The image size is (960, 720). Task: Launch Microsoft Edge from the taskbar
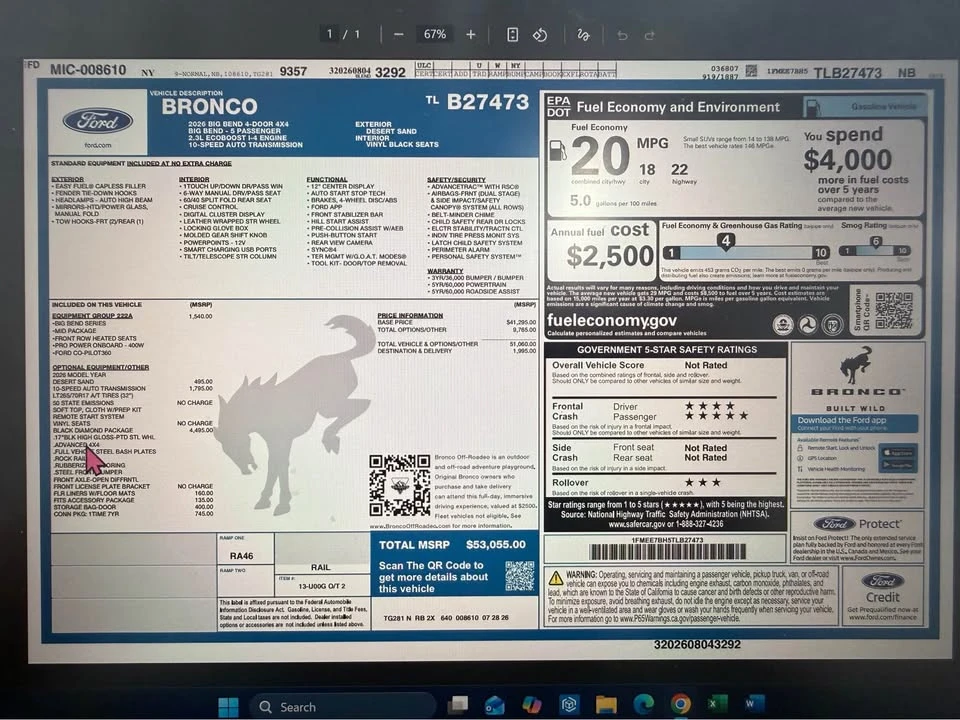(x=643, y=705)
